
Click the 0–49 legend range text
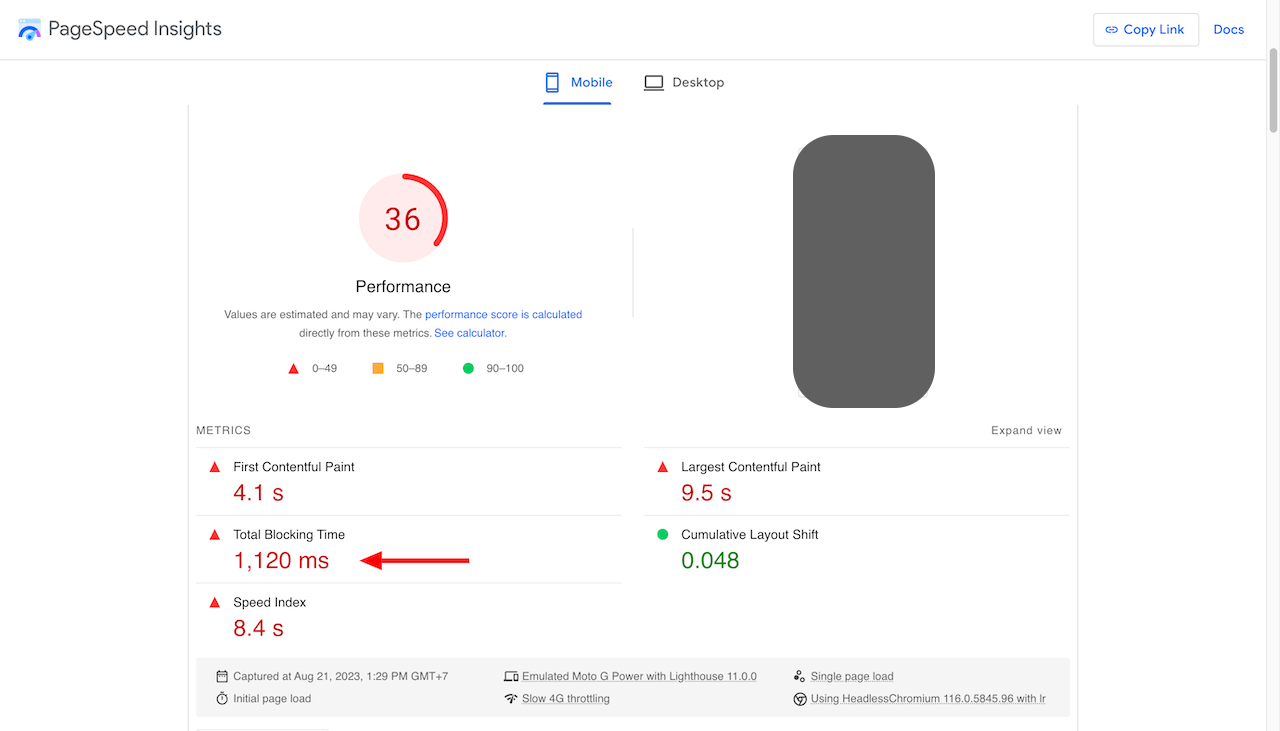coord(324,369)
